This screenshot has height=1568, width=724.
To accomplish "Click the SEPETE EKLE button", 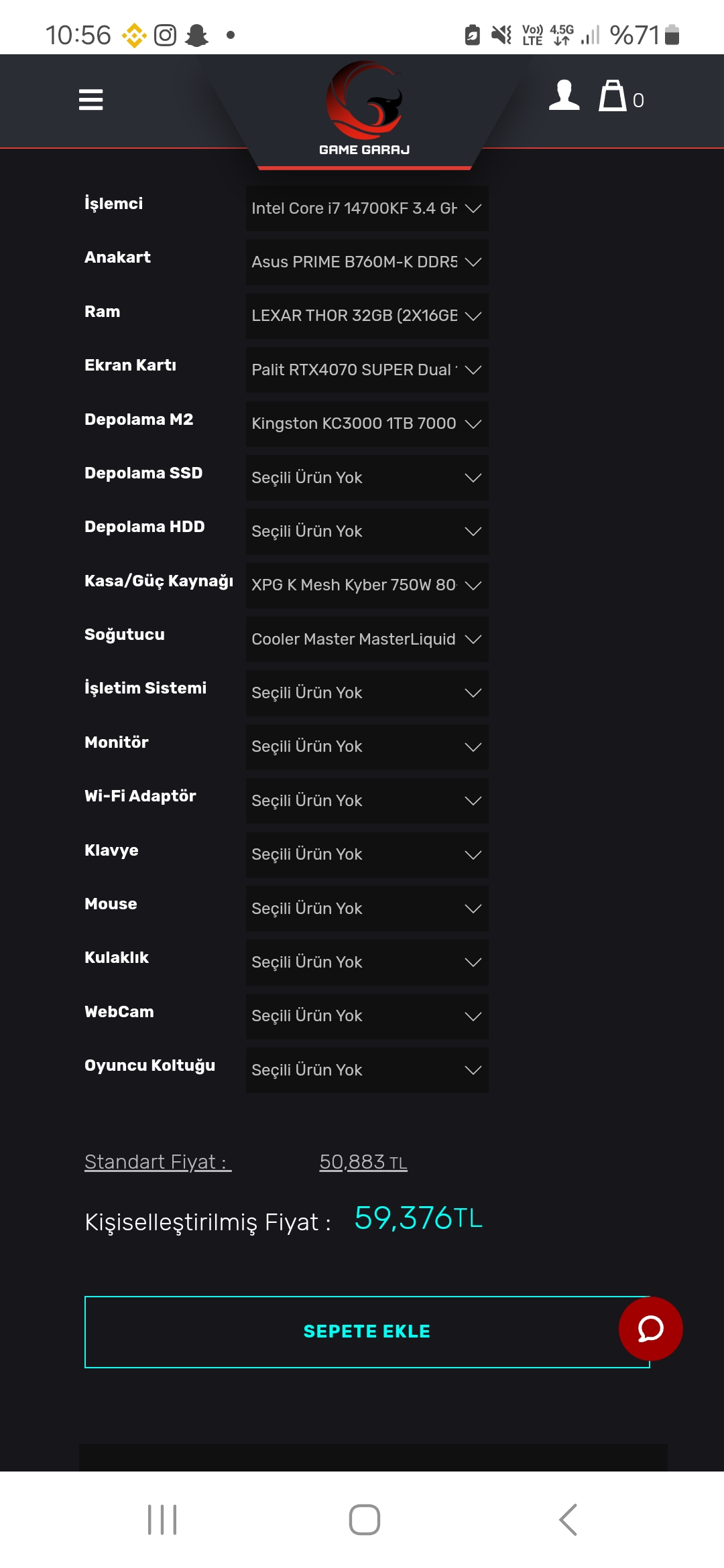I will click(x=367, y=1331).
